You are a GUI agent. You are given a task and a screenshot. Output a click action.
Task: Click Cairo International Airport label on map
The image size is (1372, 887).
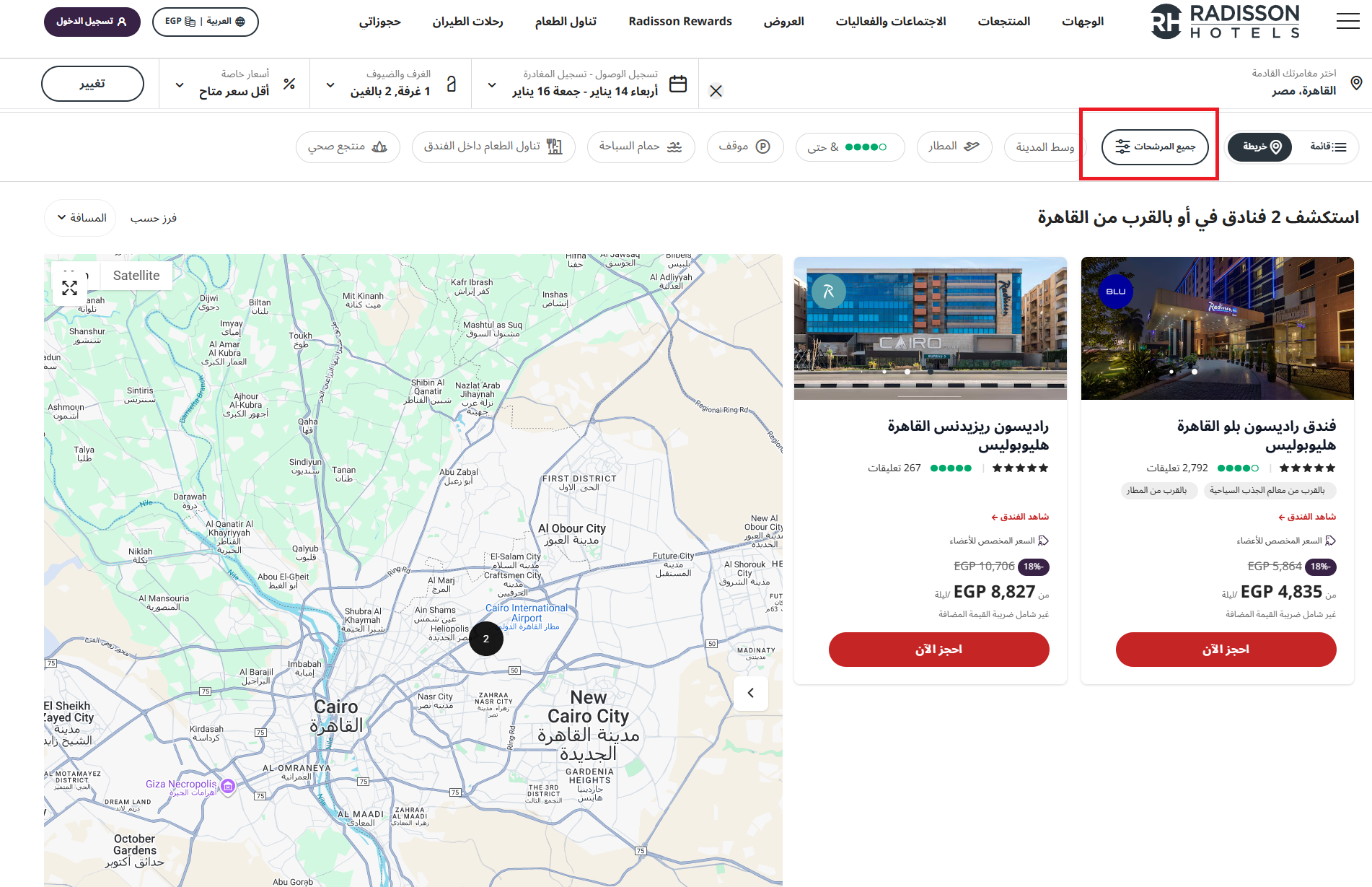[527, 613]
